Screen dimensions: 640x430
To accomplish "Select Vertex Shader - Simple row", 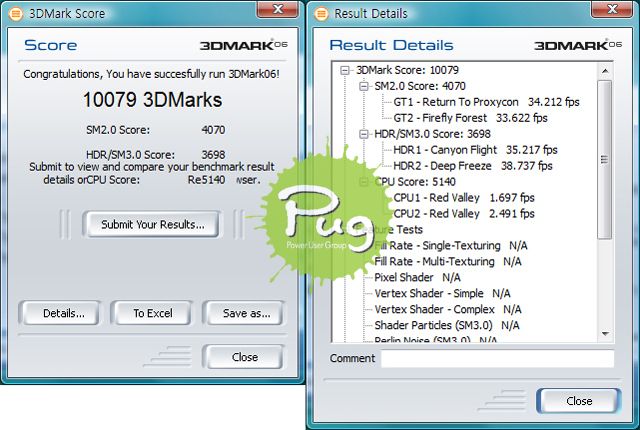I will tap(442, 293).
